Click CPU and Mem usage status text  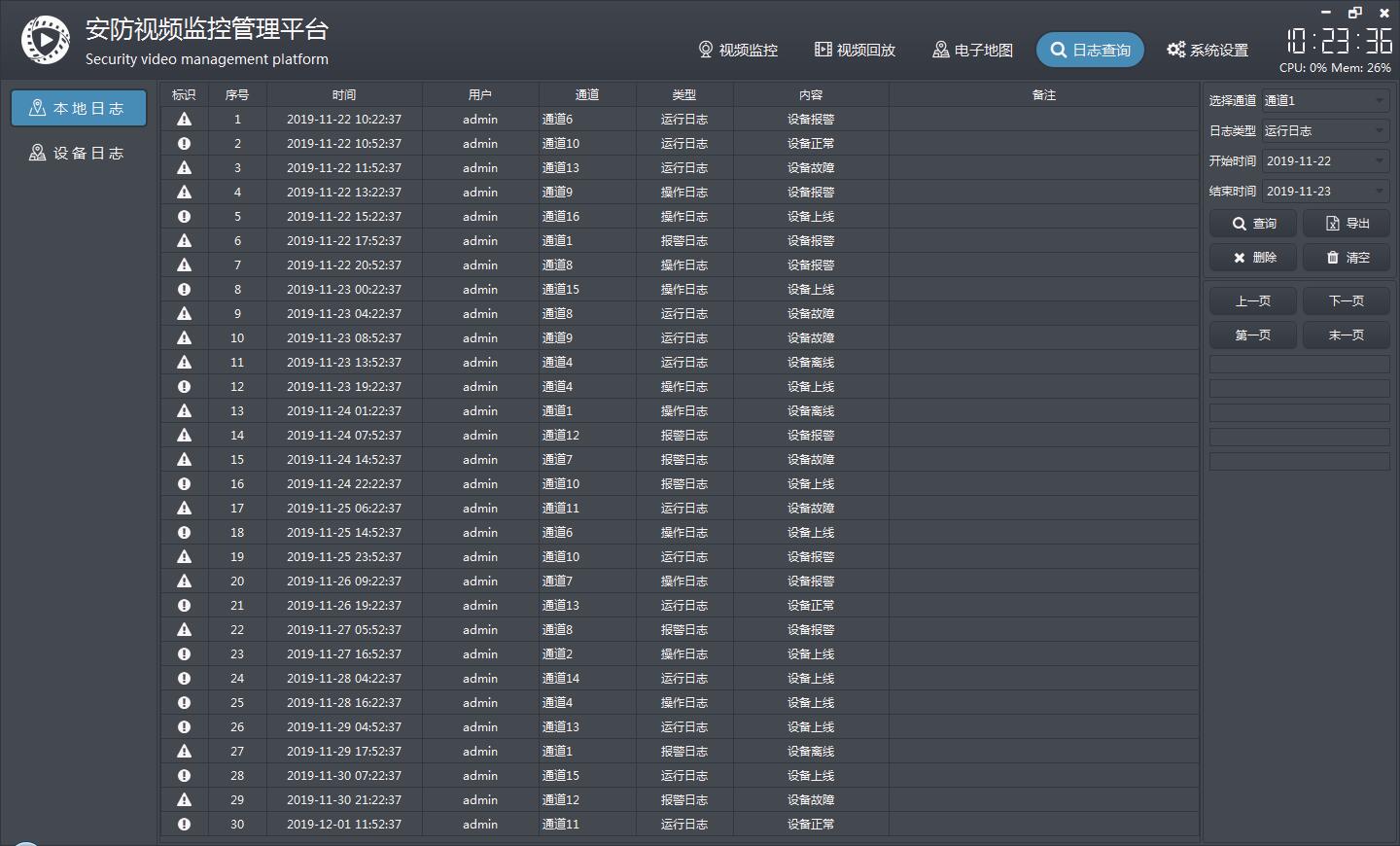pos(1335,68)
